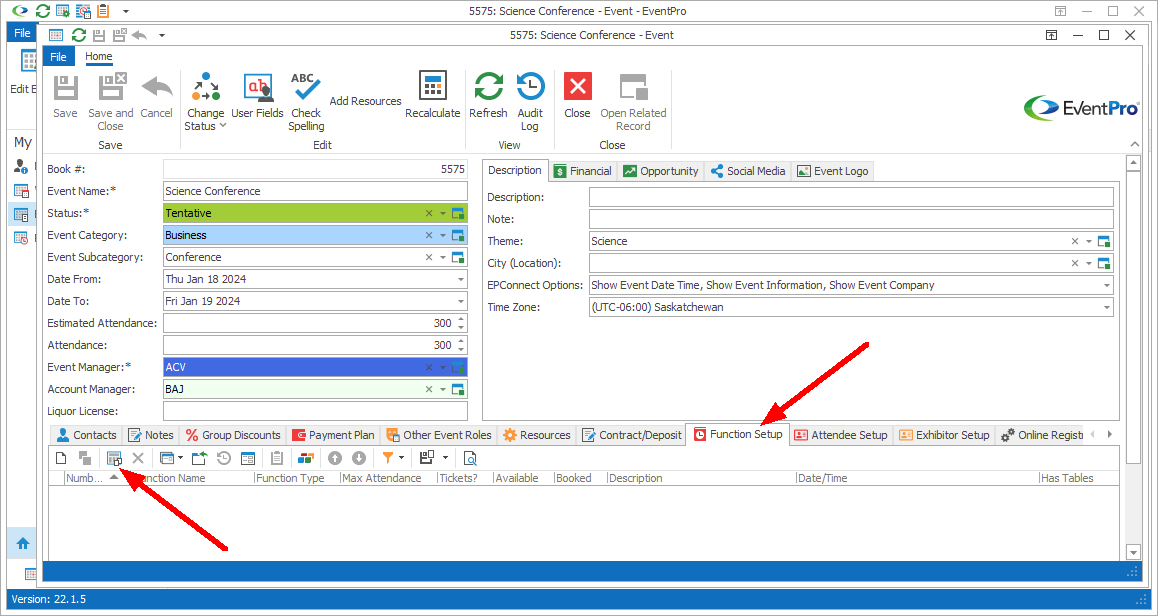Decrease Attendance with the down spinner
The height and width of the screenshot is (616, 1158).
click(461, 349)
